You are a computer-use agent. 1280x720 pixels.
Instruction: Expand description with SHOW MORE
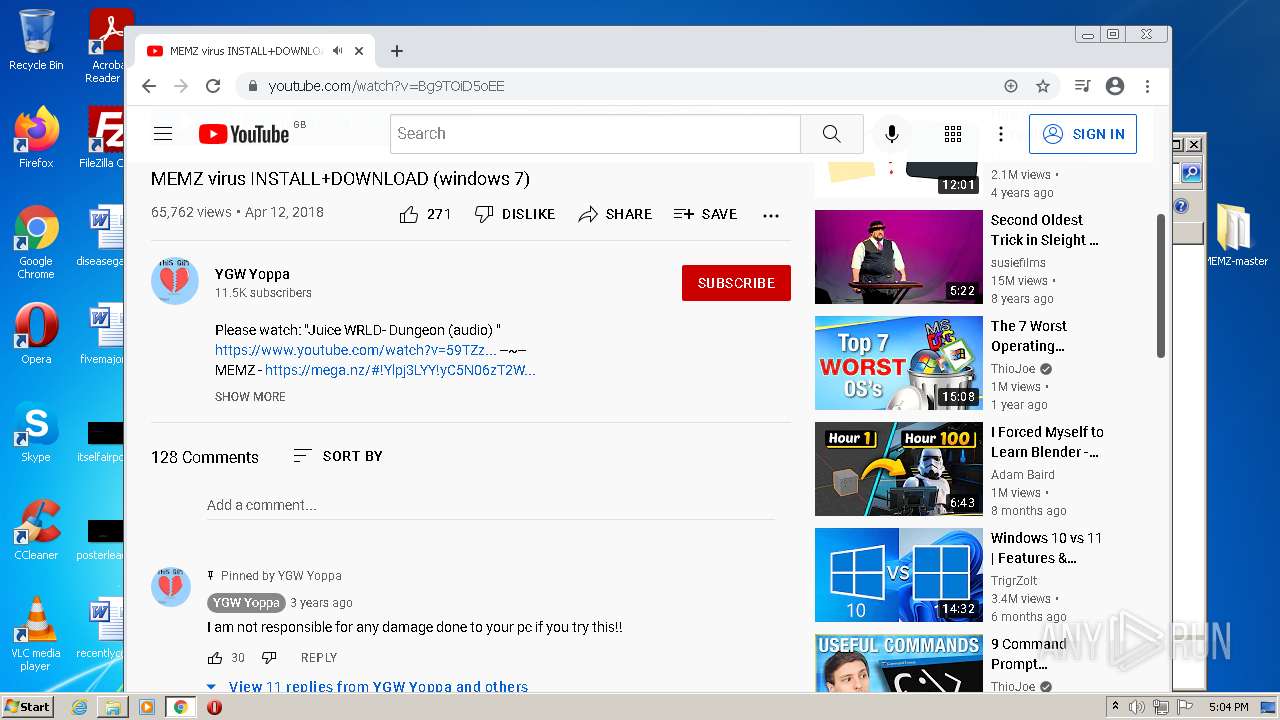coord(250,397)
